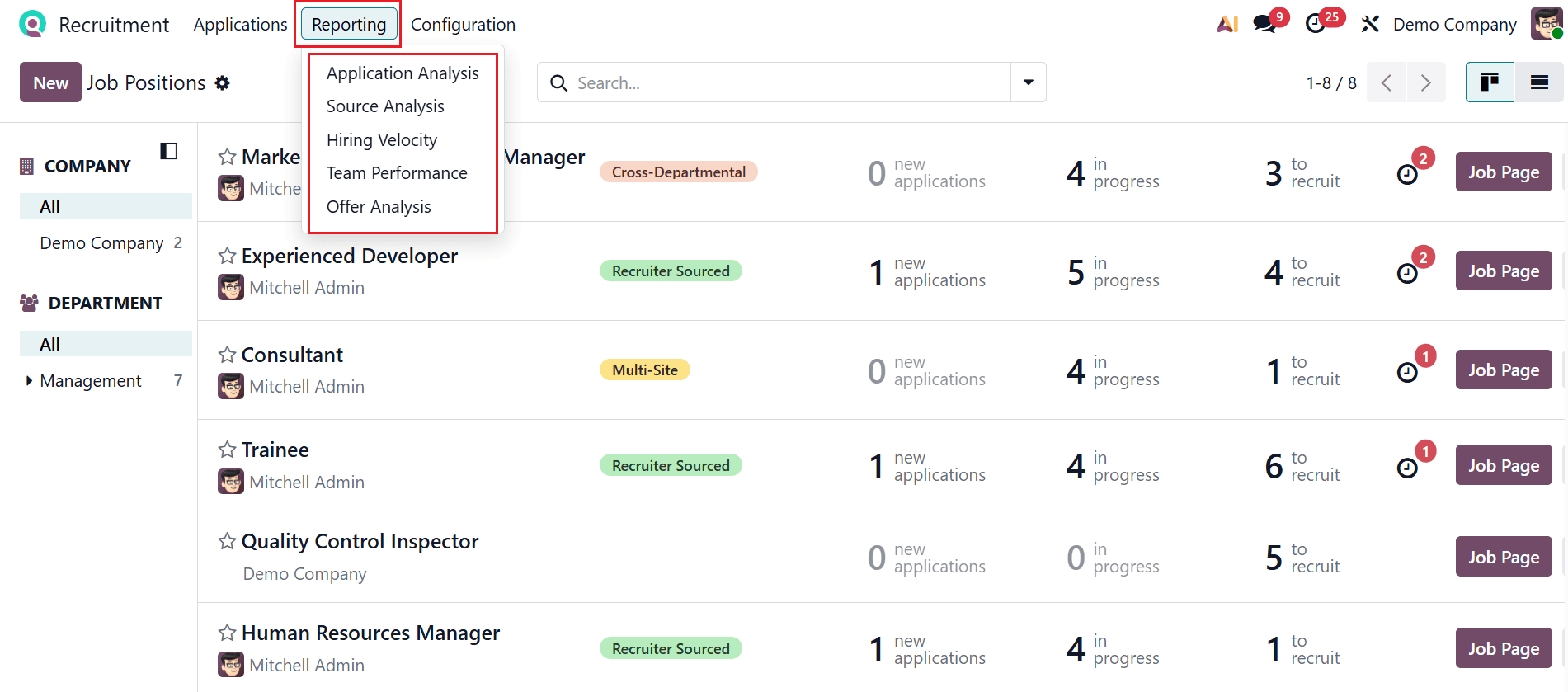1568x692 pixels.
Task: Open the Discuss messages icon
Action: click(1264, 24)
